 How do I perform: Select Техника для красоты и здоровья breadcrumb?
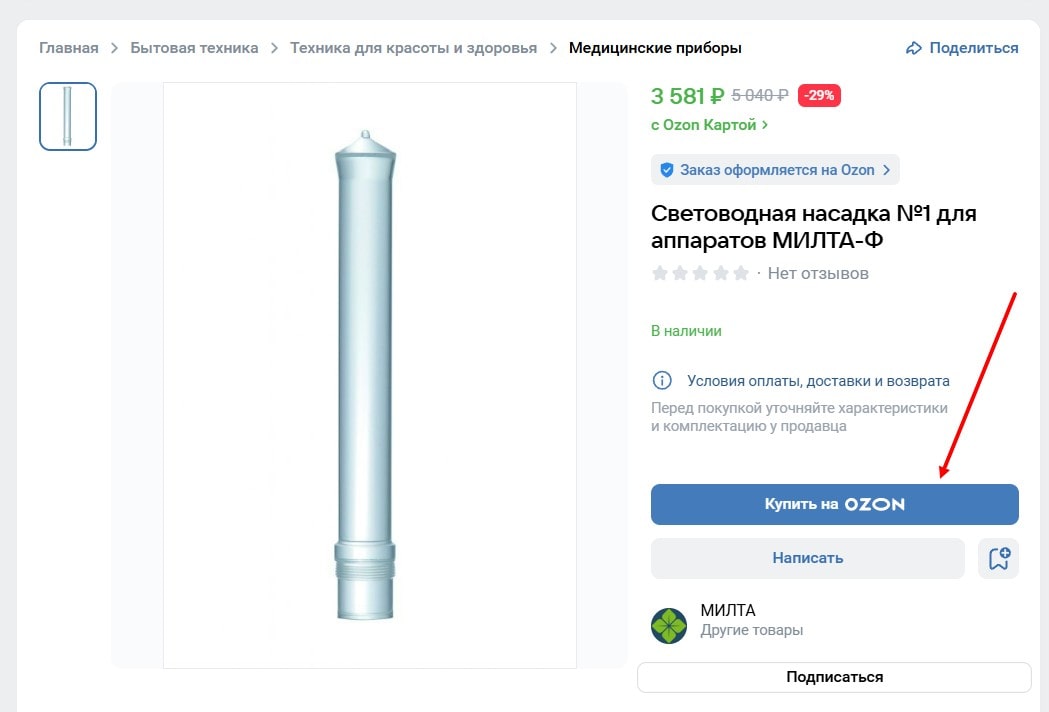412,47
